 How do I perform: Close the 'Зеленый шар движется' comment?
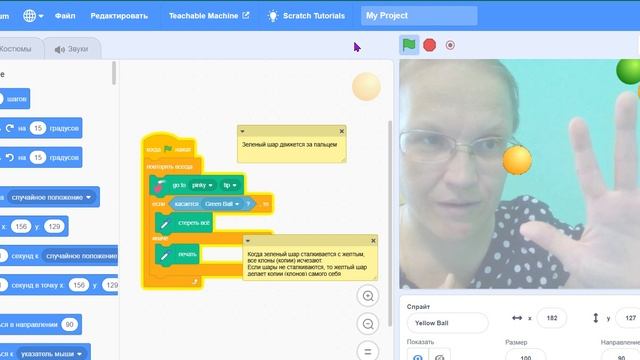[342, 131]
